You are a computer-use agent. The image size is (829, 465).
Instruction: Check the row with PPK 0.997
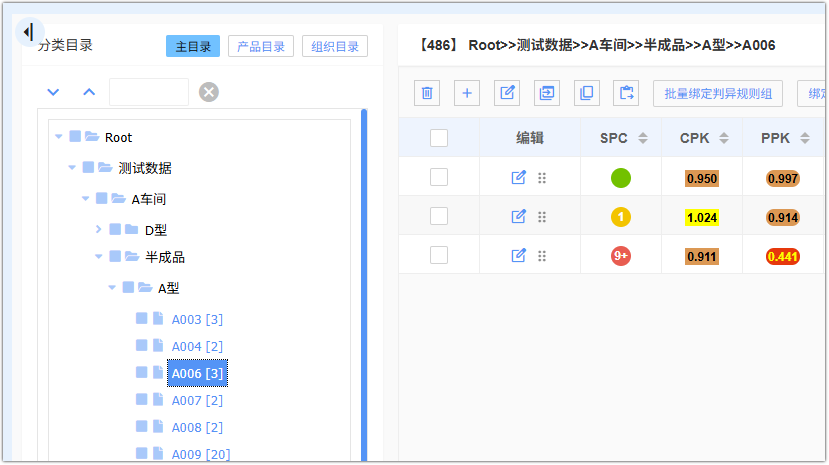coord(439,177)
